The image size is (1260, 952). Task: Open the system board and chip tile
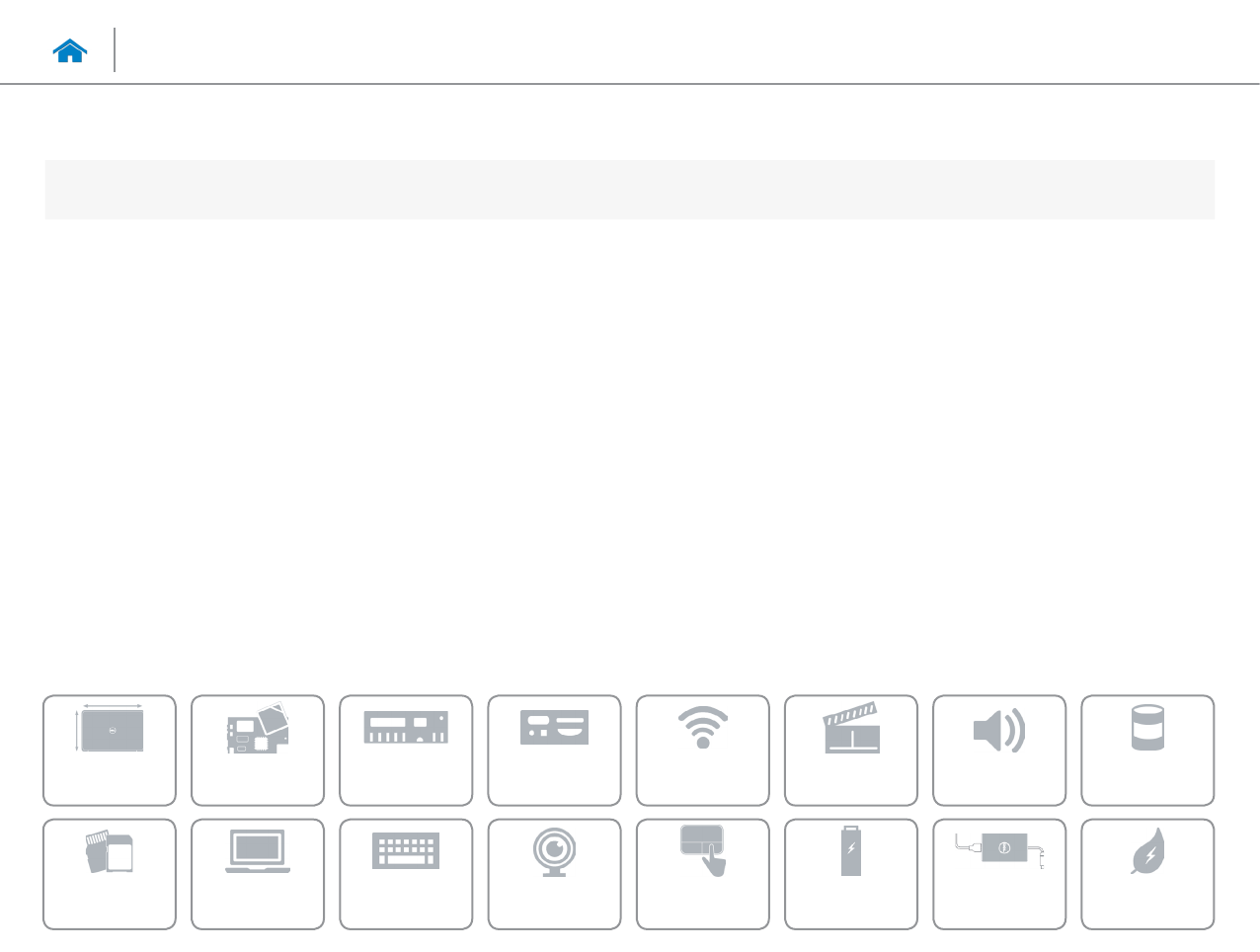[x=258, y=751]
